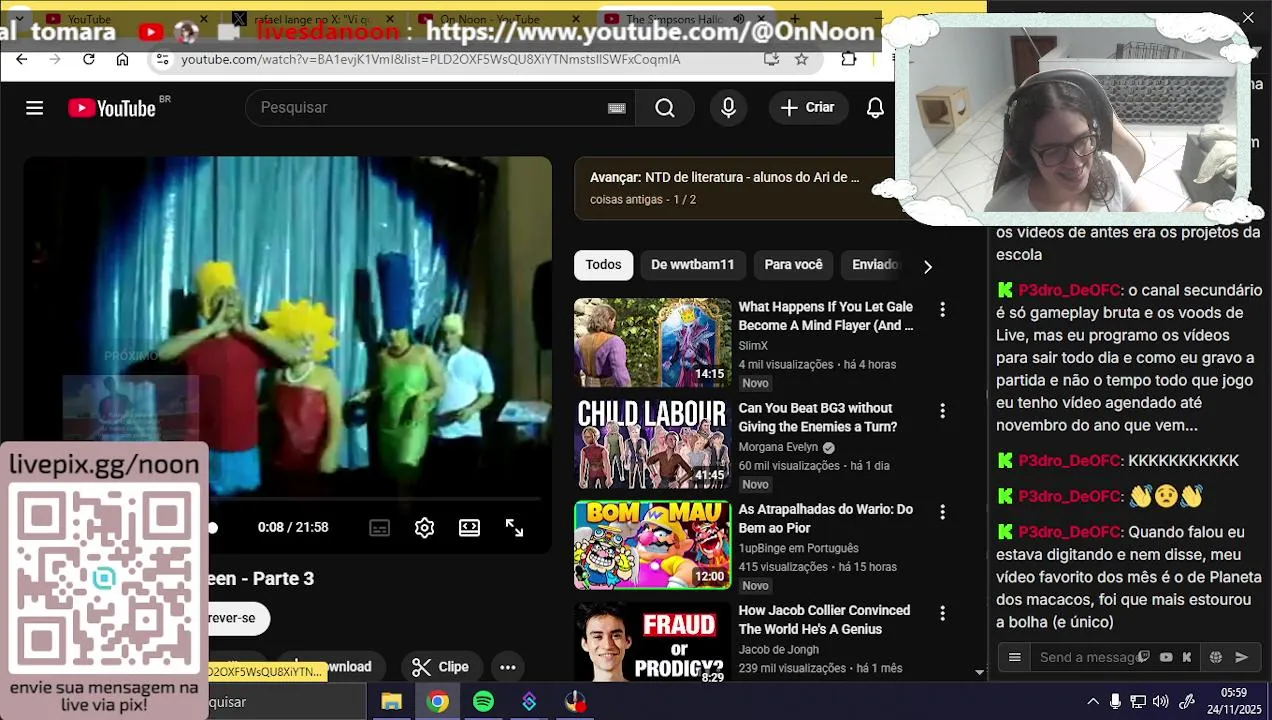Enter fullscreen video mode
1272x720 pixels.
[x=514, y=528]
